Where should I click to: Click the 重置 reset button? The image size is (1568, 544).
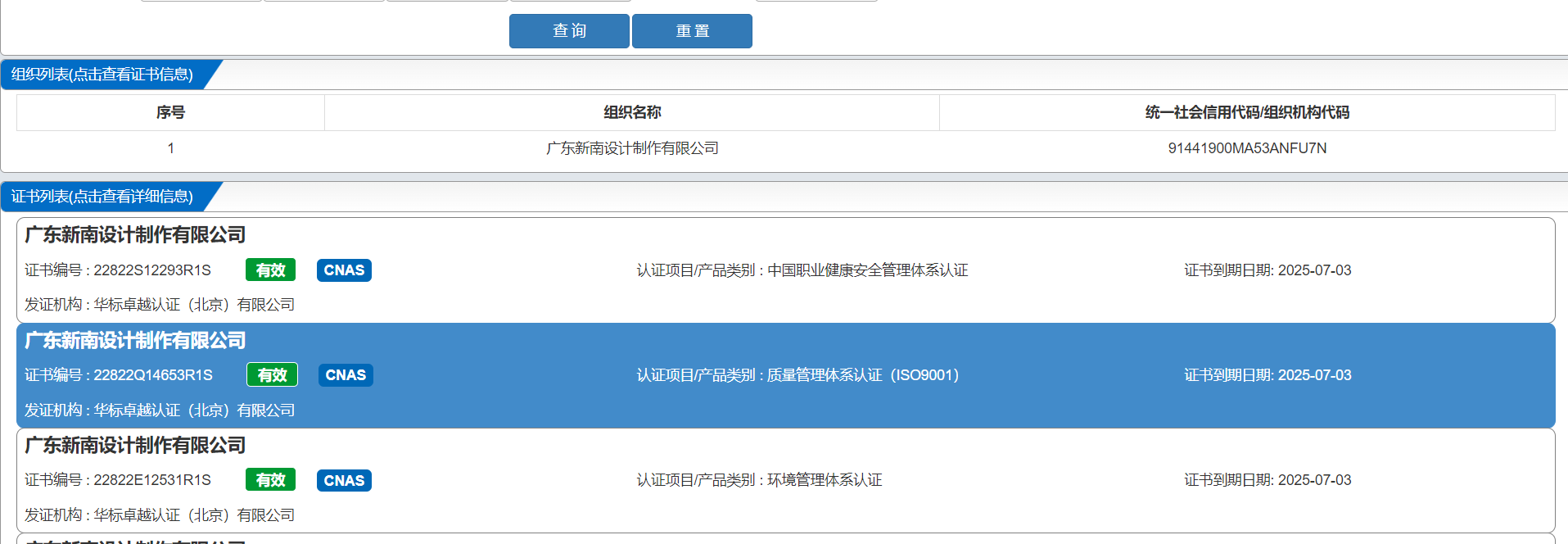point(692,31)
